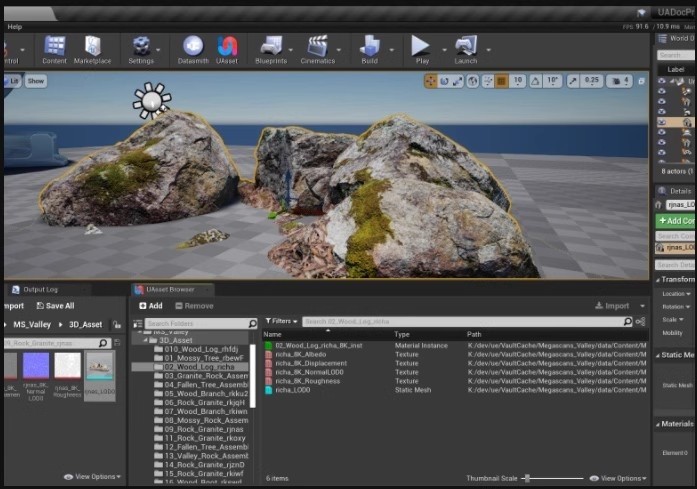Toggle visibility eye of the seventh outliner actor

[x=662, y=142]
